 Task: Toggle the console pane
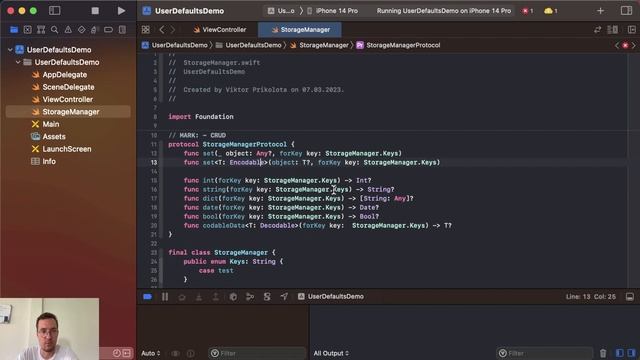tap(631, 353)
